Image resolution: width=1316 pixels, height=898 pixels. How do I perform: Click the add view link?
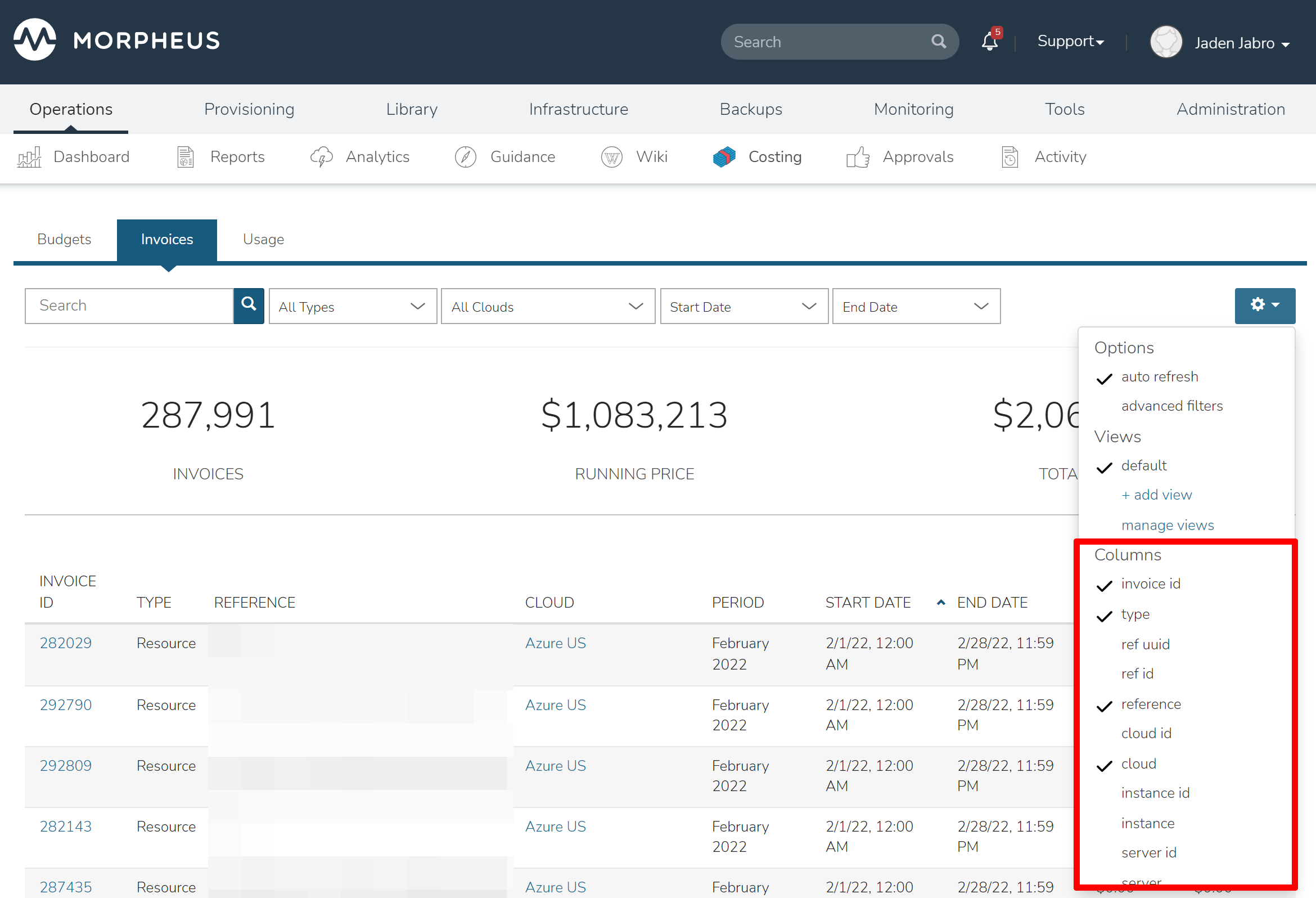1156,495
